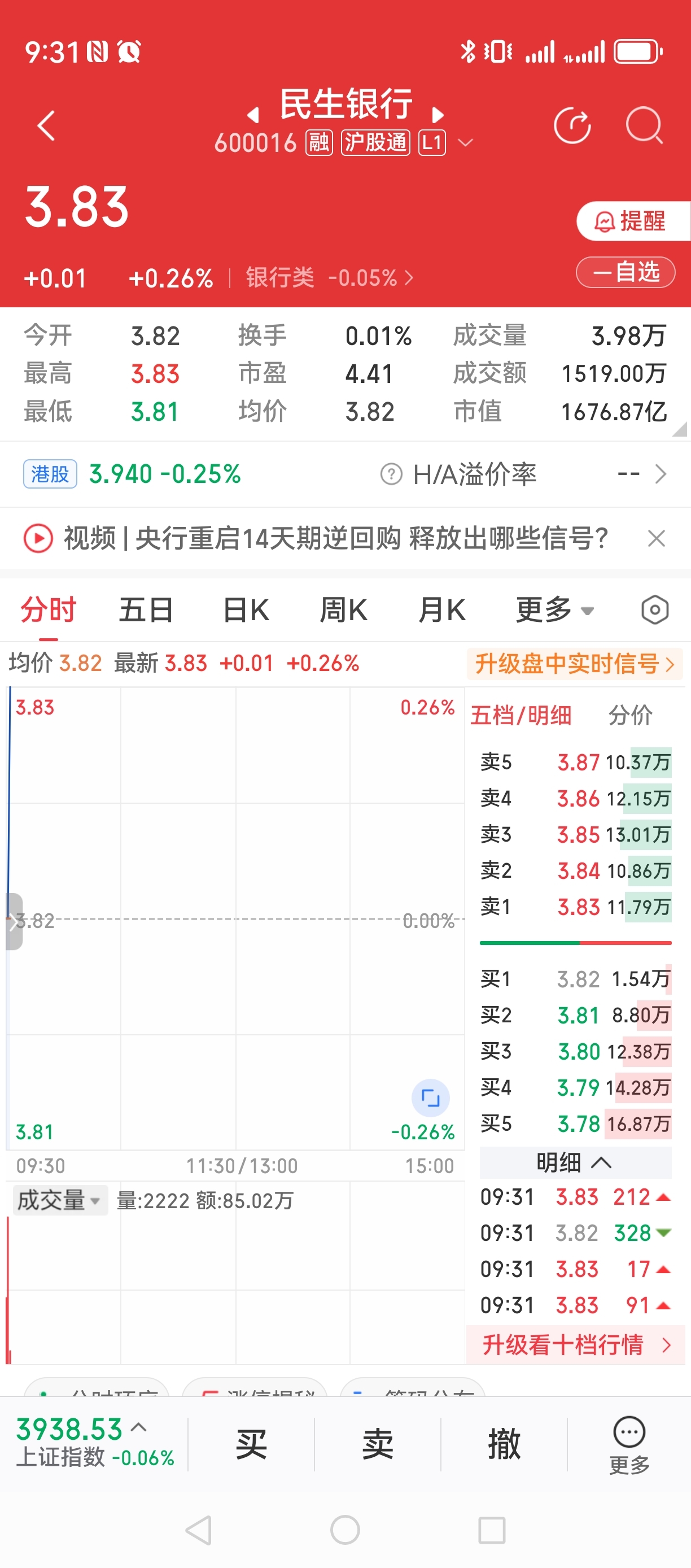The width and height of the screenshot is (691, 1568).
Task: Open the search magnifier
Action: [644, 126]
